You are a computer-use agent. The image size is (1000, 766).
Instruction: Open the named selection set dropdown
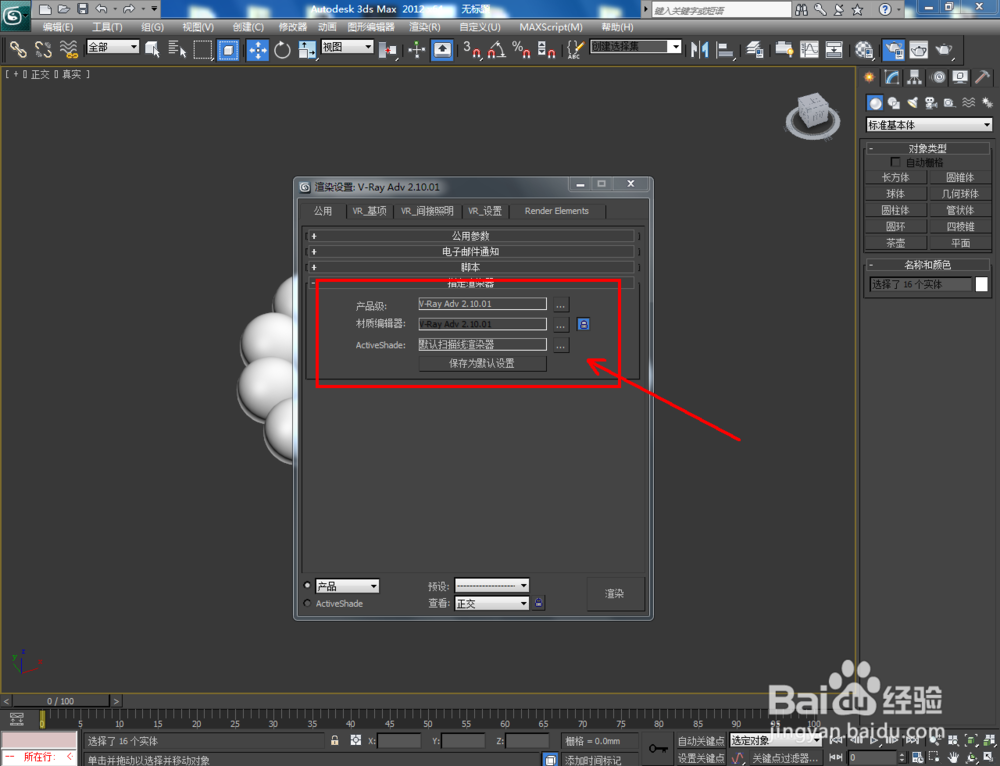click(x=636, y=47)
